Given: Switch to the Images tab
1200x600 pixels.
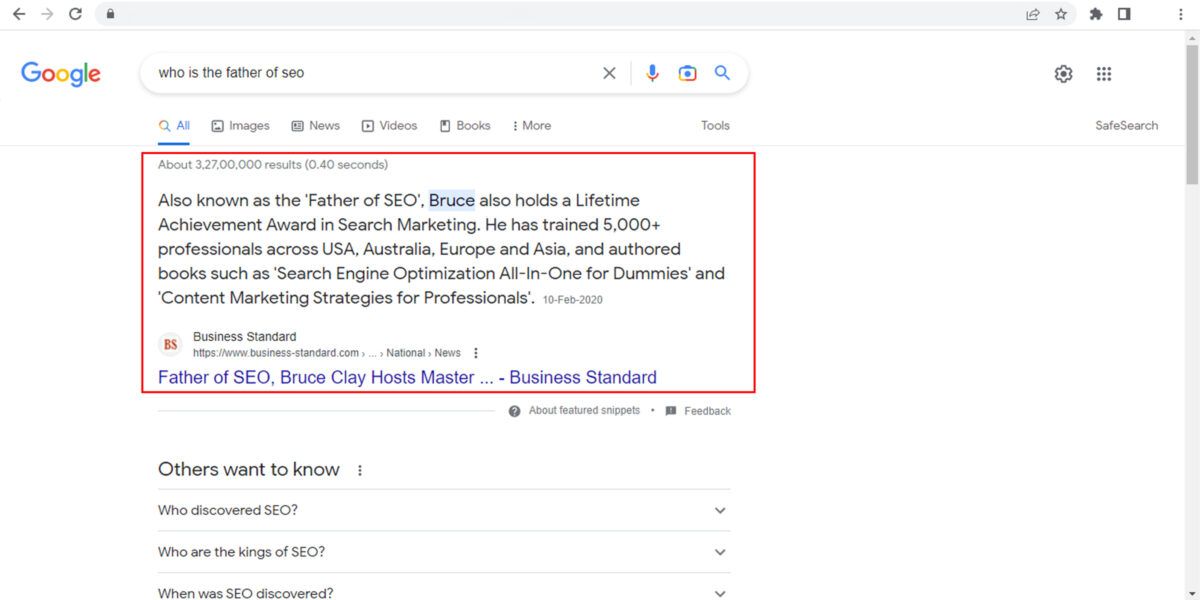Looking at the screenshot, I should (x=240, y=125).
